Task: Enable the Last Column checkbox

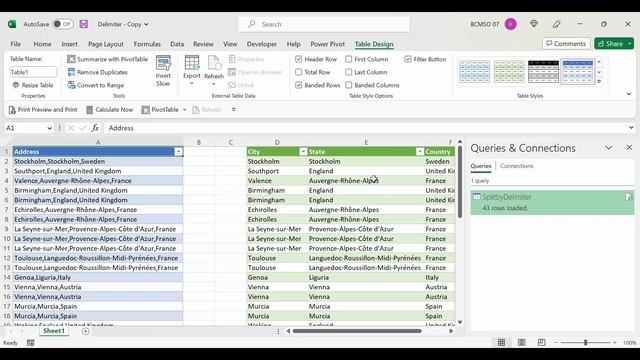Action: pos(349,72)
